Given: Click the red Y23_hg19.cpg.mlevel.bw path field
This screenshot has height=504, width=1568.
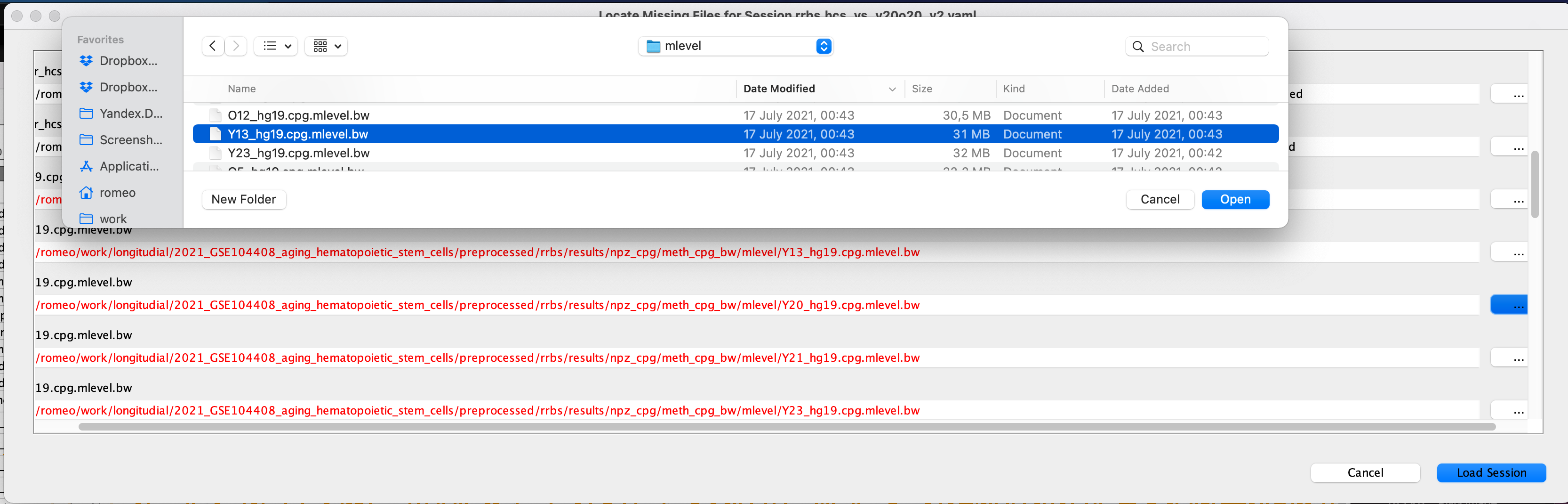Looking at the screenshot, I should (757, 410).
